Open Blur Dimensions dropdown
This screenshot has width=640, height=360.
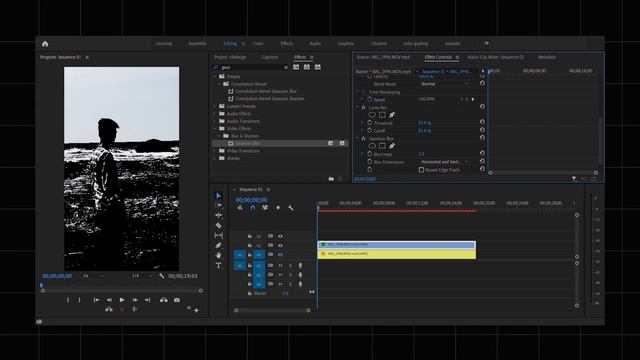click(x=444, y=162)
